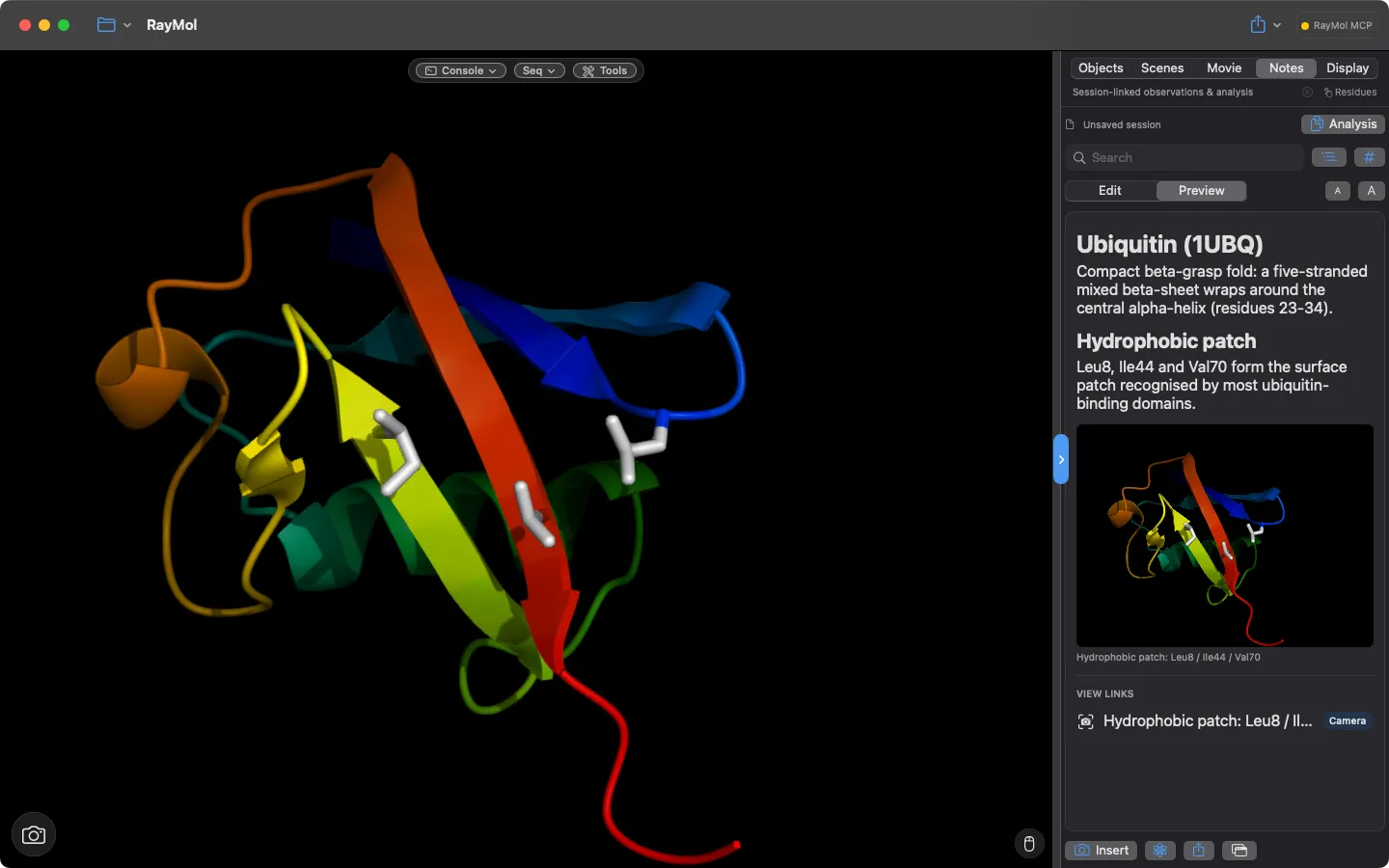Click the Unsaved session label
Screen dimensions: 1389x868
click(x=1122, y=125)
